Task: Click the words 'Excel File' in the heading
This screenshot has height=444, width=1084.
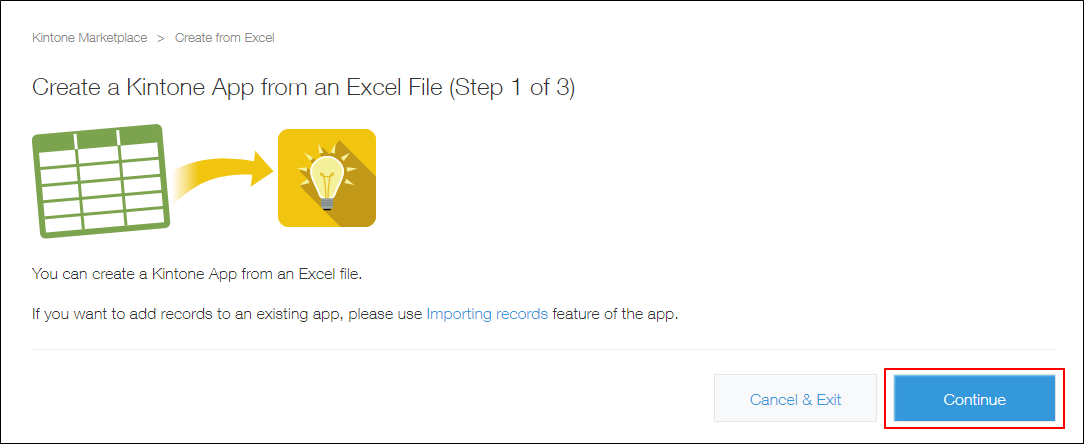Action: [x=395, y=87]
